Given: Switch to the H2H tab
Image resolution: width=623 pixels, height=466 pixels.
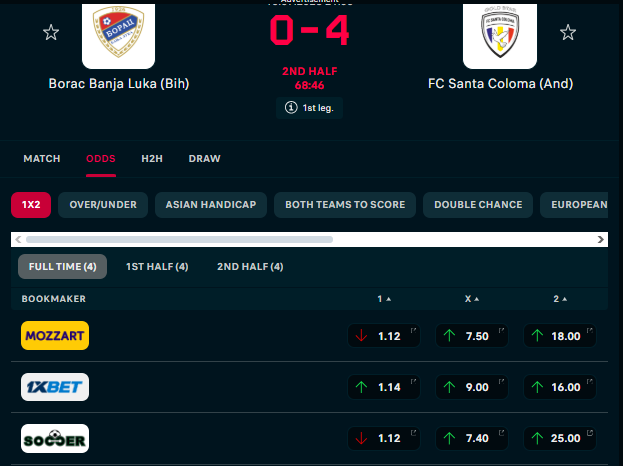Looking at the screenshot, I should [x=152, y=159].
